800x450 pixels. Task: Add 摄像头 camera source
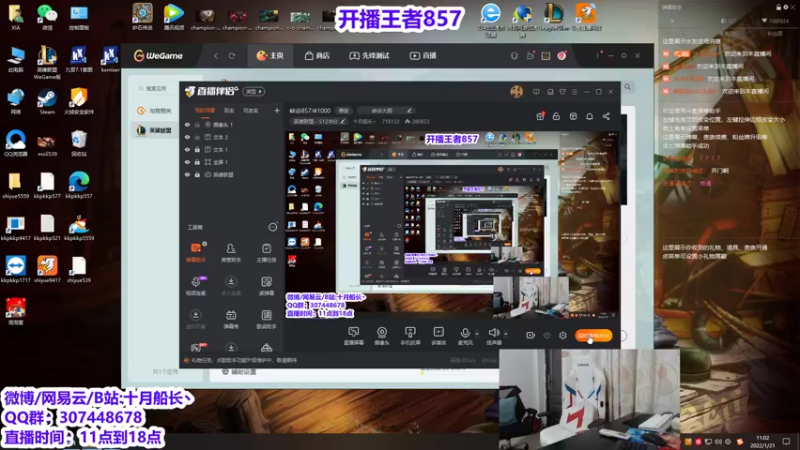click(382, 336)
